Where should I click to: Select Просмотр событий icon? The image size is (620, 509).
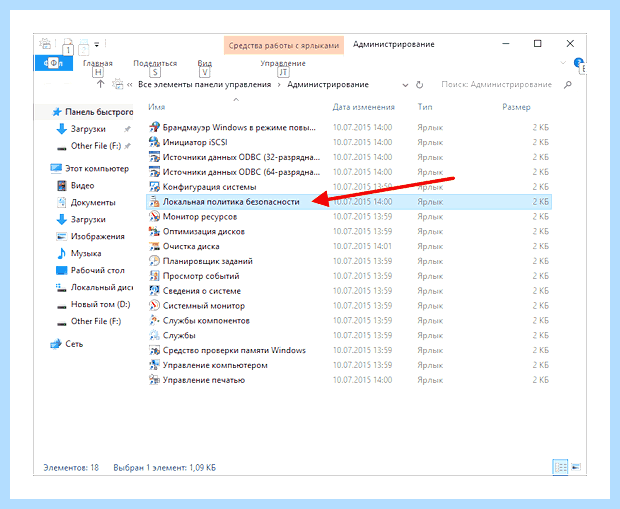154,276
